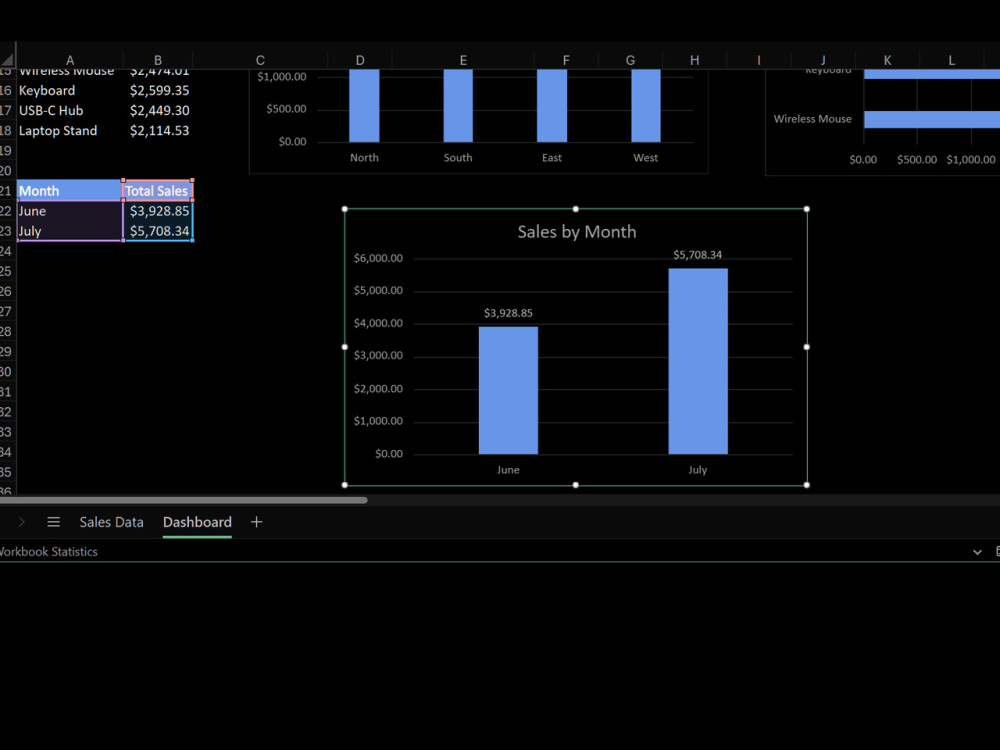The width and height of the screenshot is (1000, 750).
Task: Select the $5,708.34 cell in column B
Action: tap(158, 231)
